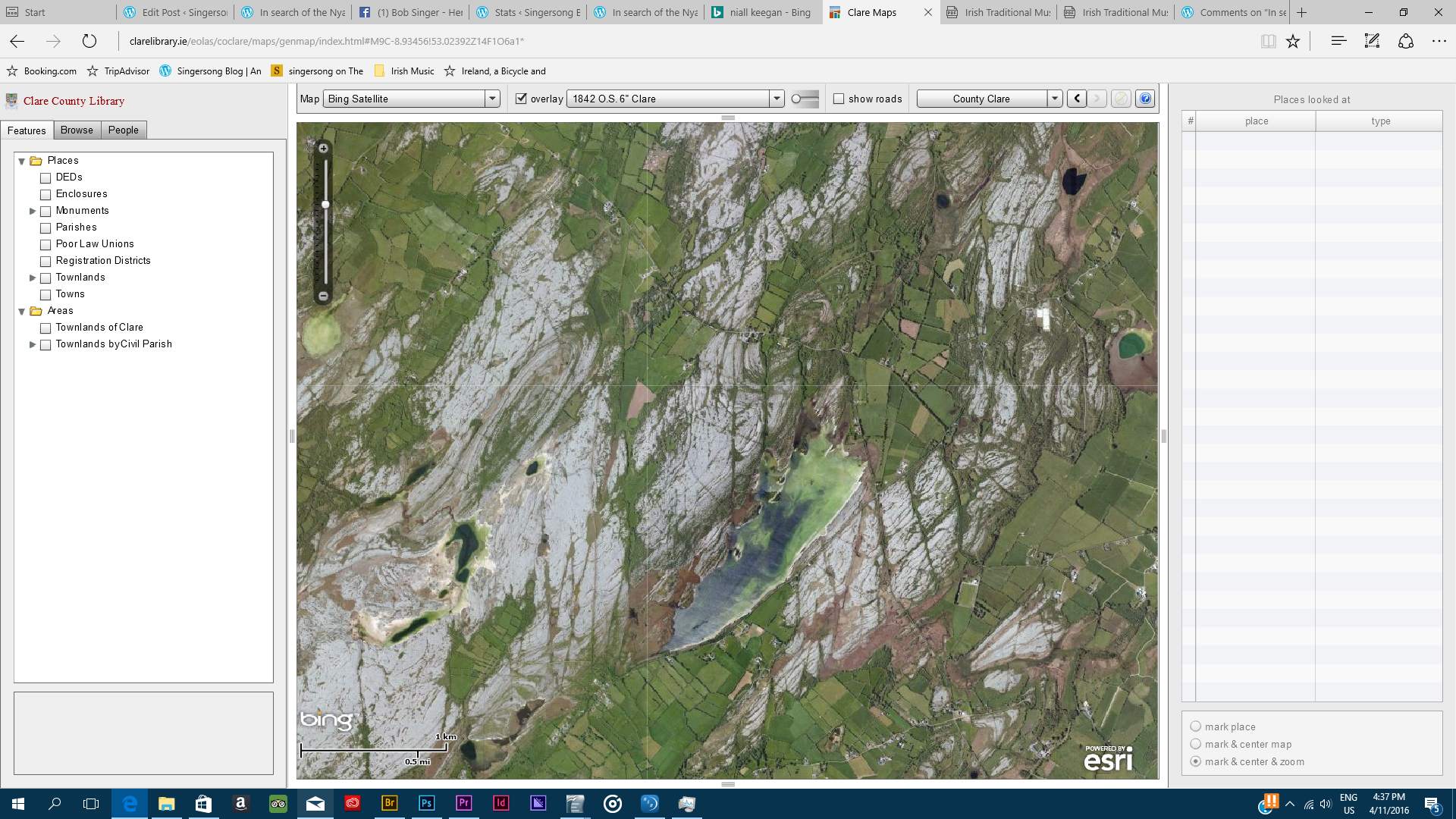Click the map zoom out minus button
The height and width of the screenshot is (819, 1456).
click(x=323, y=297)
